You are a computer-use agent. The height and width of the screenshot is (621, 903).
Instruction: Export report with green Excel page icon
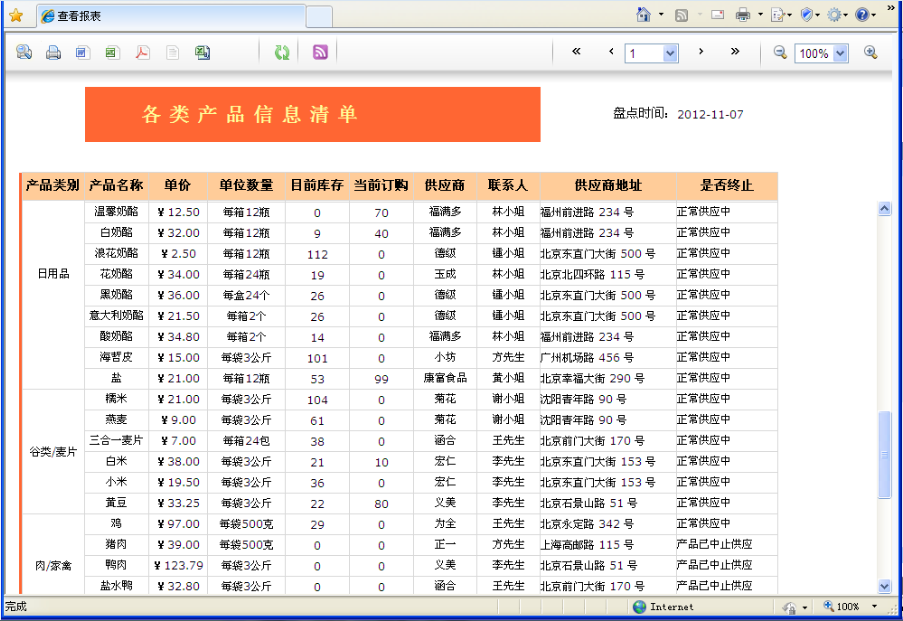(x=112, y=53)
